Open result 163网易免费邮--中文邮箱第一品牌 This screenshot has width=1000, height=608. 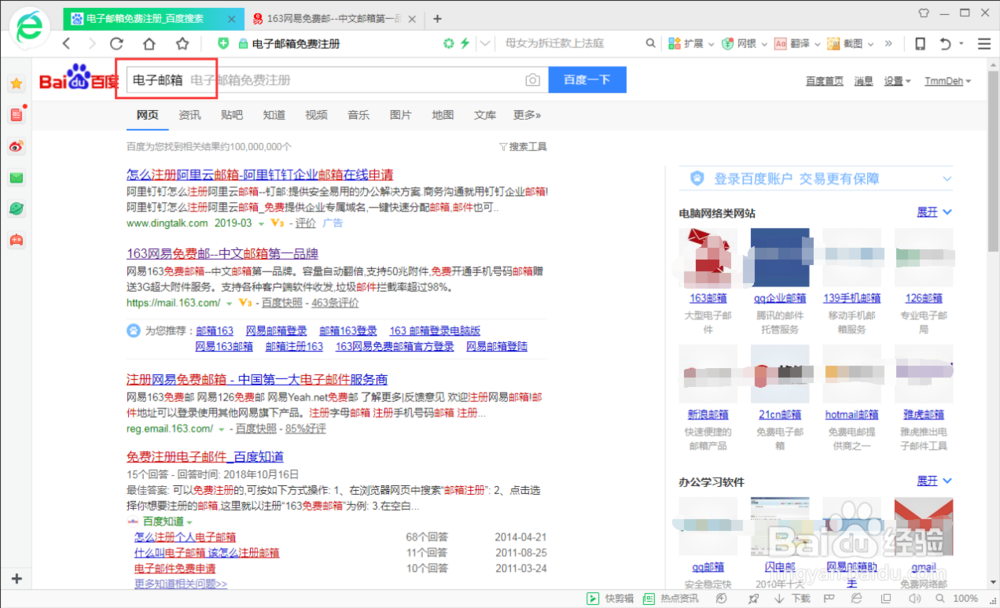click(x=222, y=253)
